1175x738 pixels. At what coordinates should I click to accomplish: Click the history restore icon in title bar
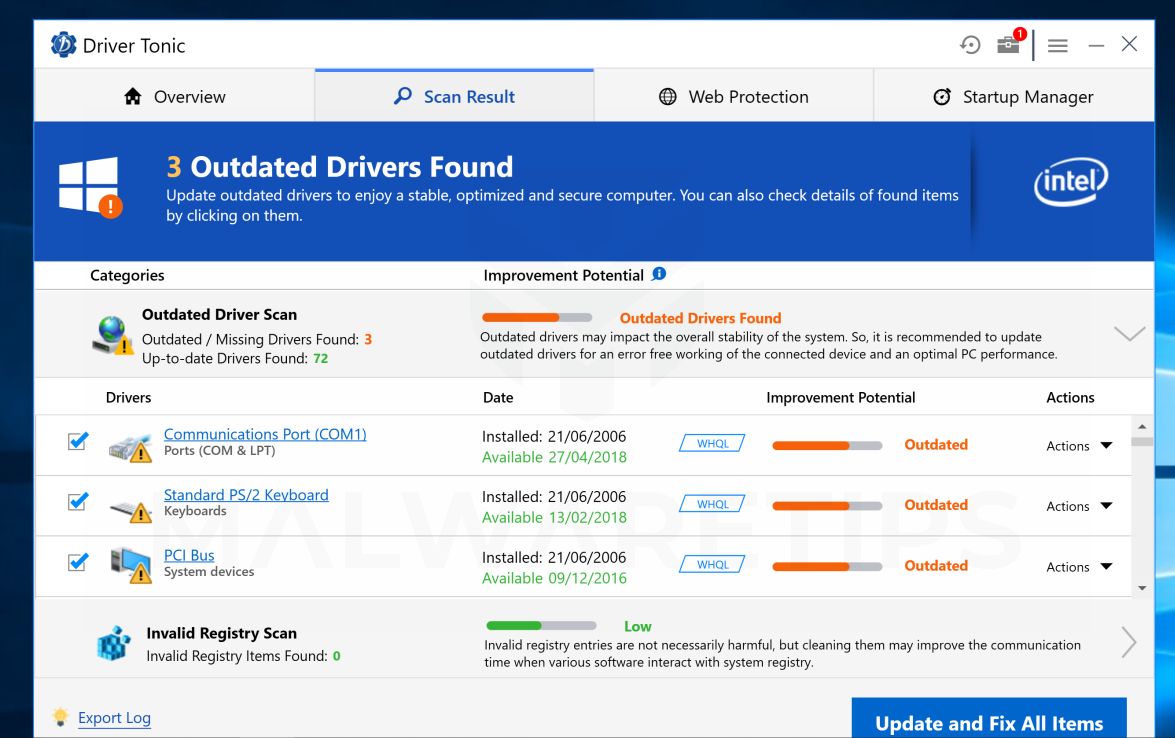tap(970, 45)
